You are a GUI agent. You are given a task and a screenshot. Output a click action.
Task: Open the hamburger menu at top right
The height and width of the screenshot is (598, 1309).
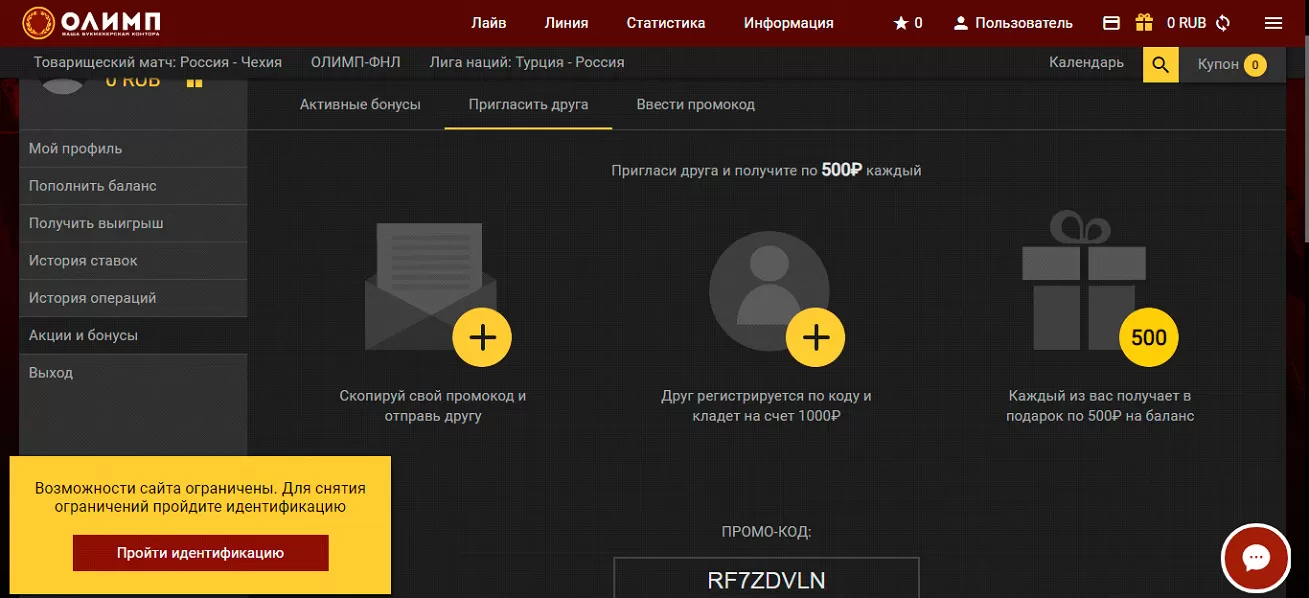pyautogui.click(x=1274, y=21)
